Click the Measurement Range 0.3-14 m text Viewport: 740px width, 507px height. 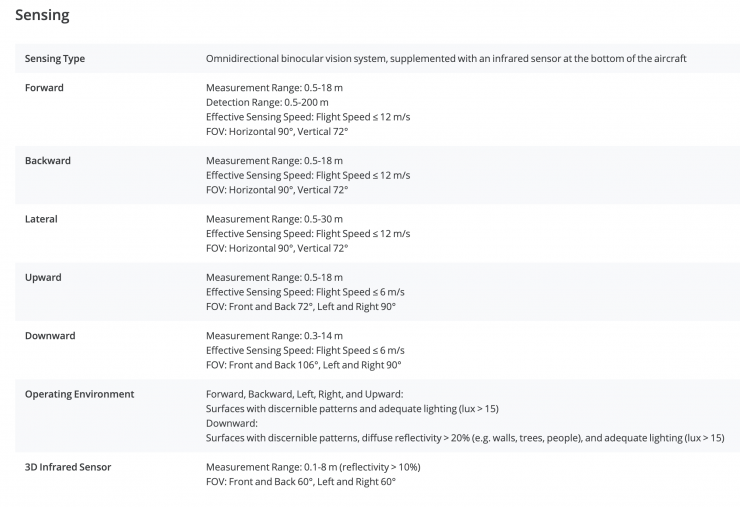point(274,336)
